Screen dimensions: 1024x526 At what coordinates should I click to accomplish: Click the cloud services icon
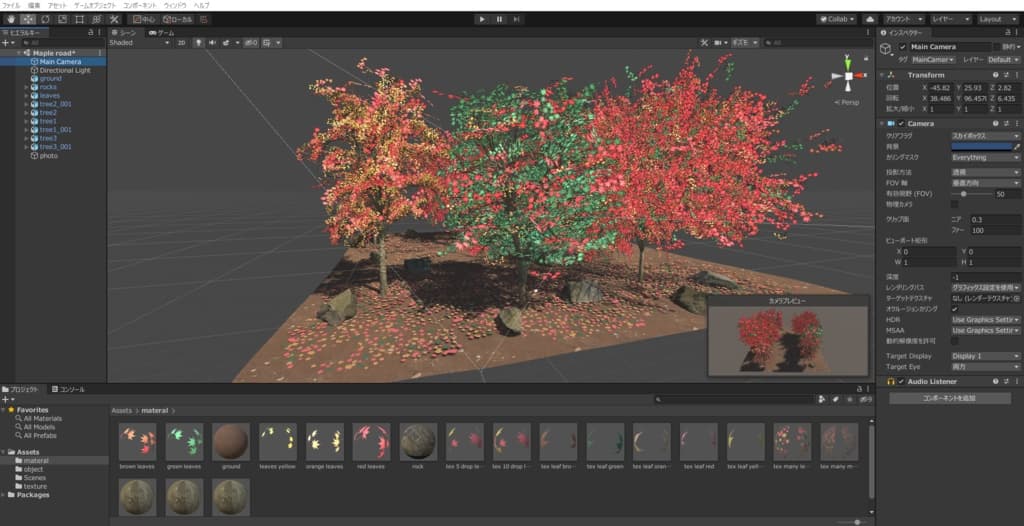tap(869, 19)
